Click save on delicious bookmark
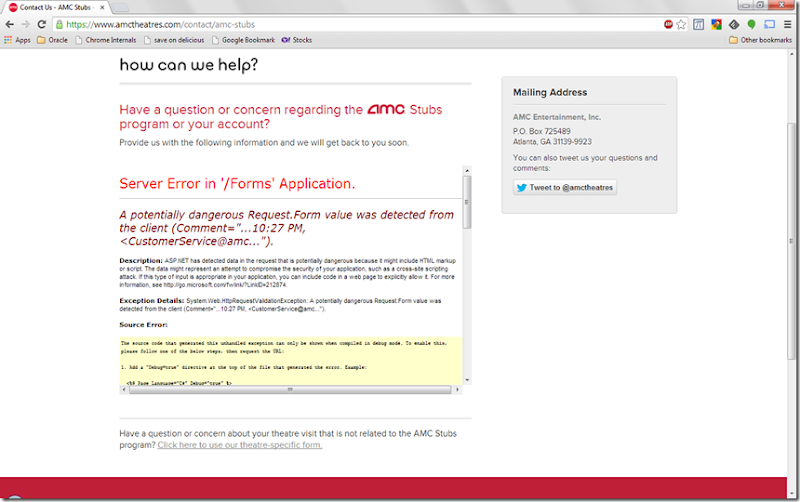The height and width of the screenshot is (502, 800). point(174,40)
